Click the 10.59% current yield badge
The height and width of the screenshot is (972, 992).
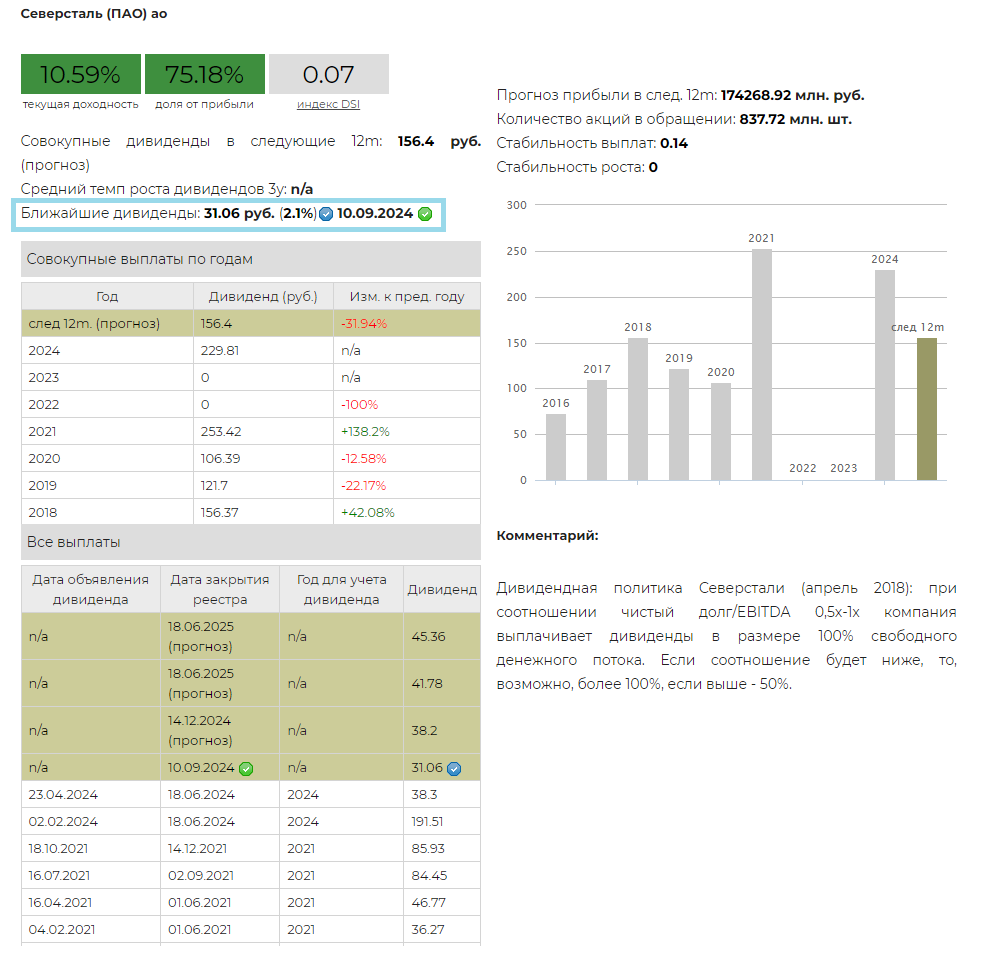pyautogui.click(x=80, y=75)
